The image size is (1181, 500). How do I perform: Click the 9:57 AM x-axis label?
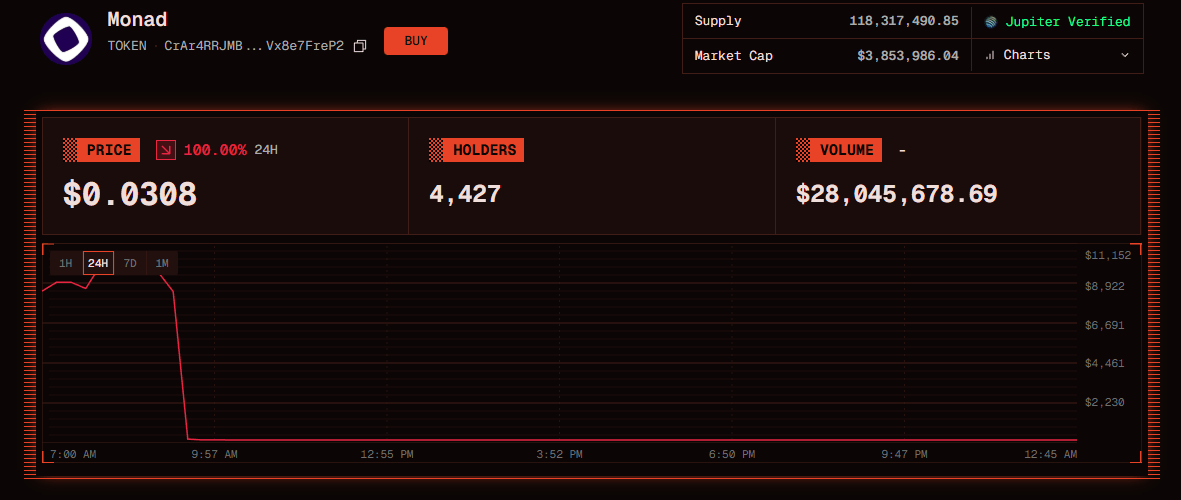(x=215, y=455)
